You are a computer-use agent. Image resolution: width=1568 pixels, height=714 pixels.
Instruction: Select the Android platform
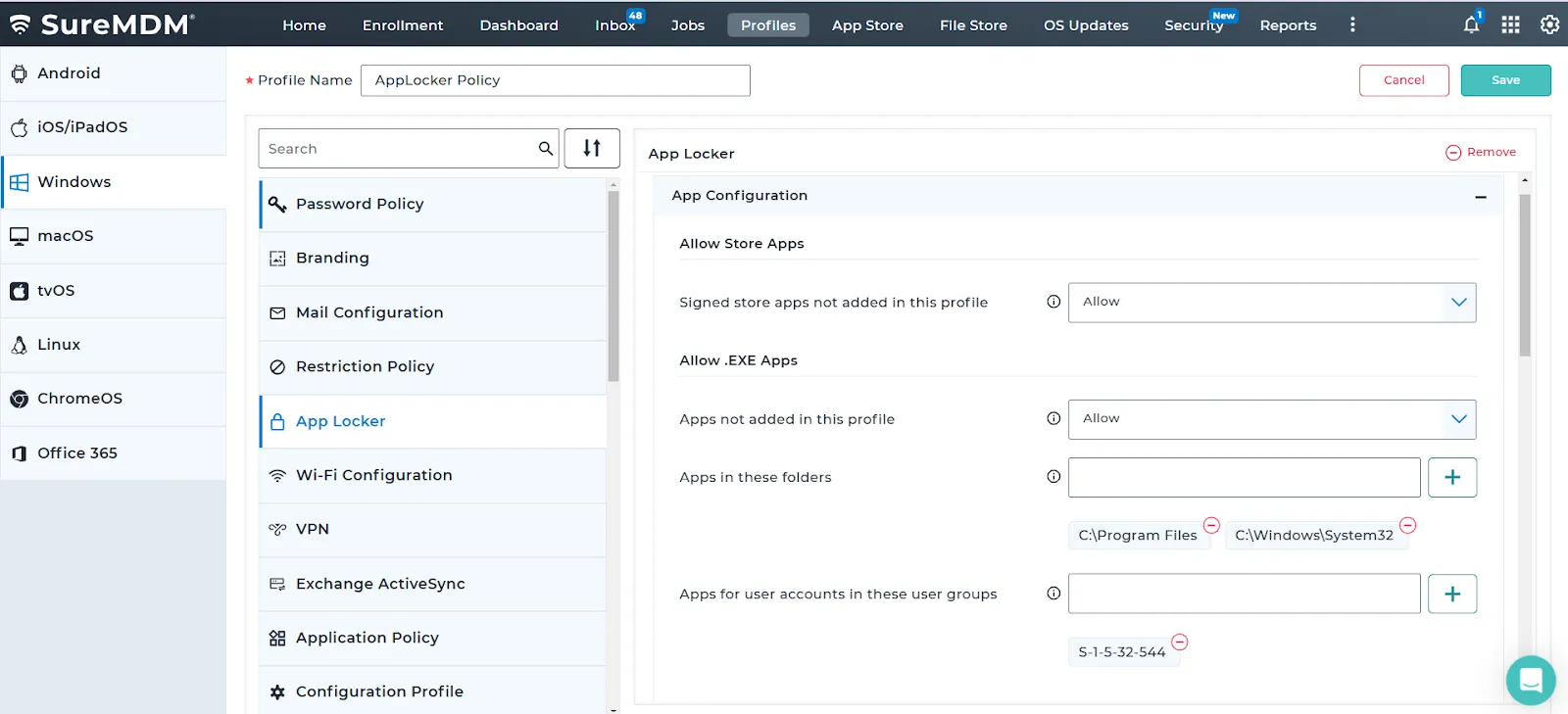113,73
